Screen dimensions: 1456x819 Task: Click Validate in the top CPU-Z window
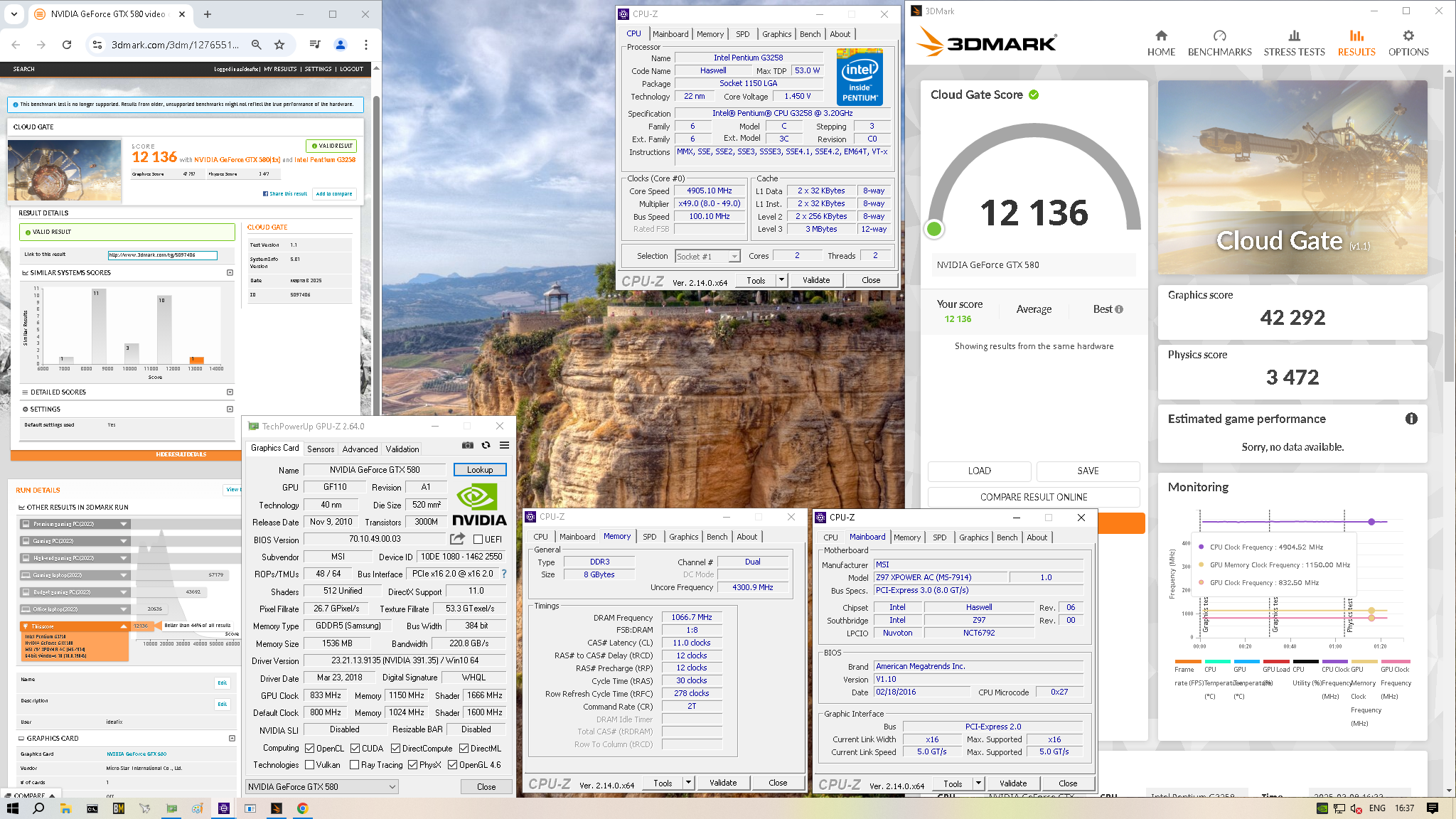pos(816,280)
